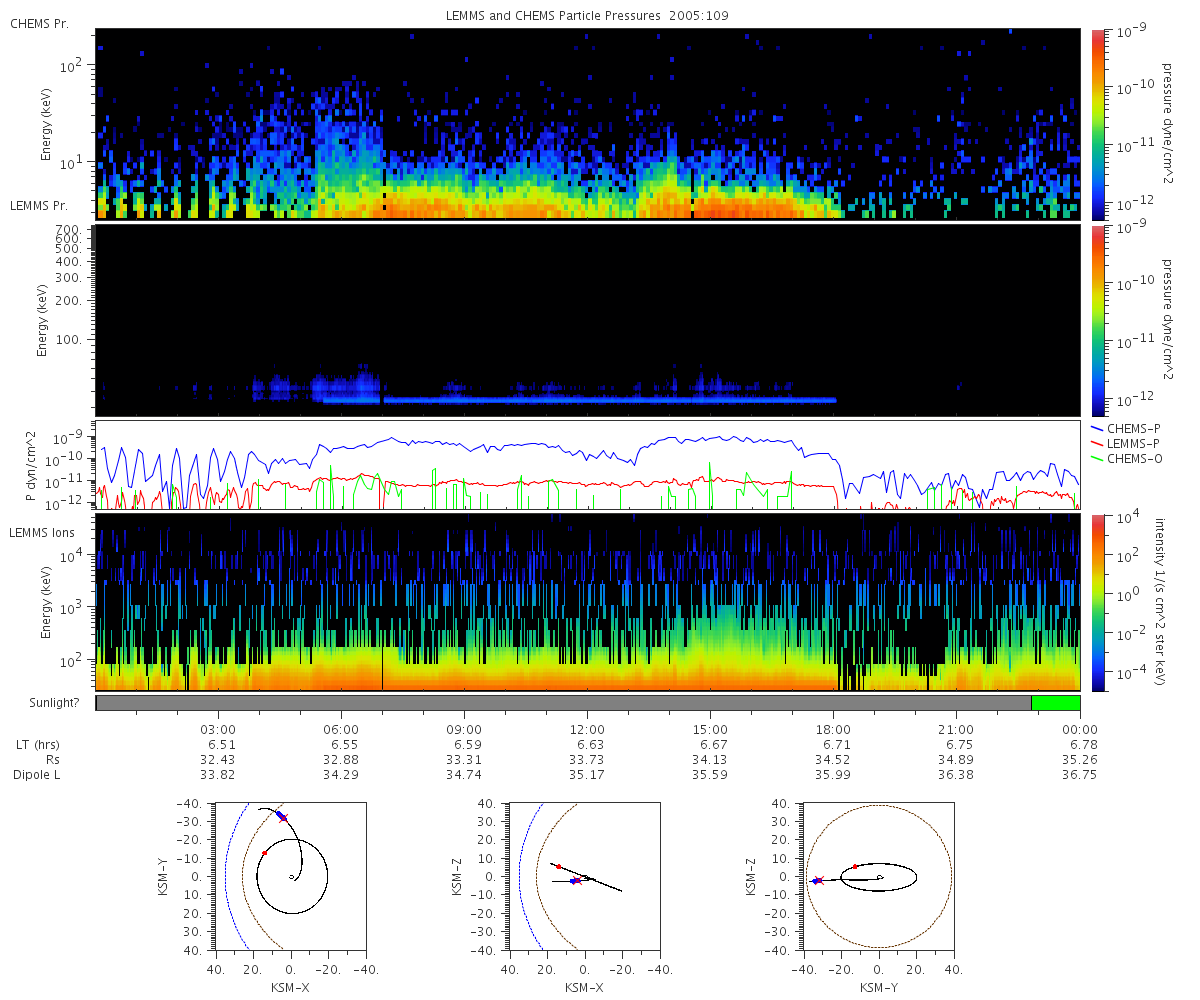Click the LEMMS Ions spectrogram panel
Screen dimensions: 1200x1000
pyautogui.click(x=588, y=603)
